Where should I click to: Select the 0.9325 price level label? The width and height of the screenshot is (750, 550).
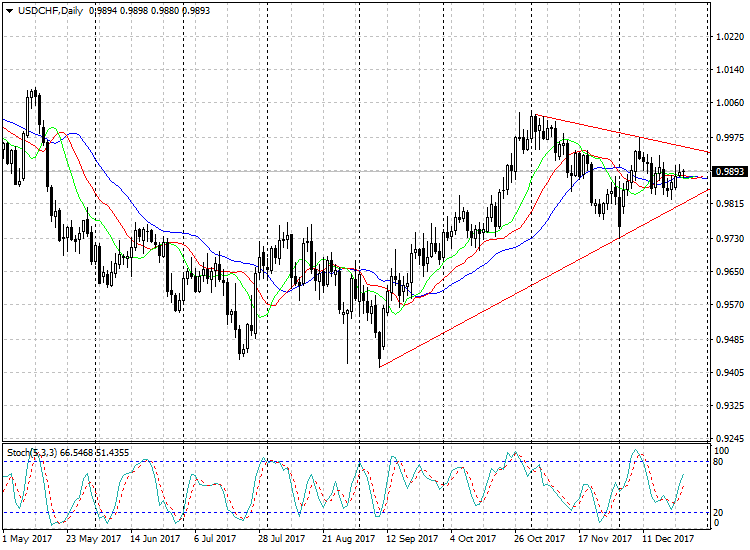click(x=730, y=406)
